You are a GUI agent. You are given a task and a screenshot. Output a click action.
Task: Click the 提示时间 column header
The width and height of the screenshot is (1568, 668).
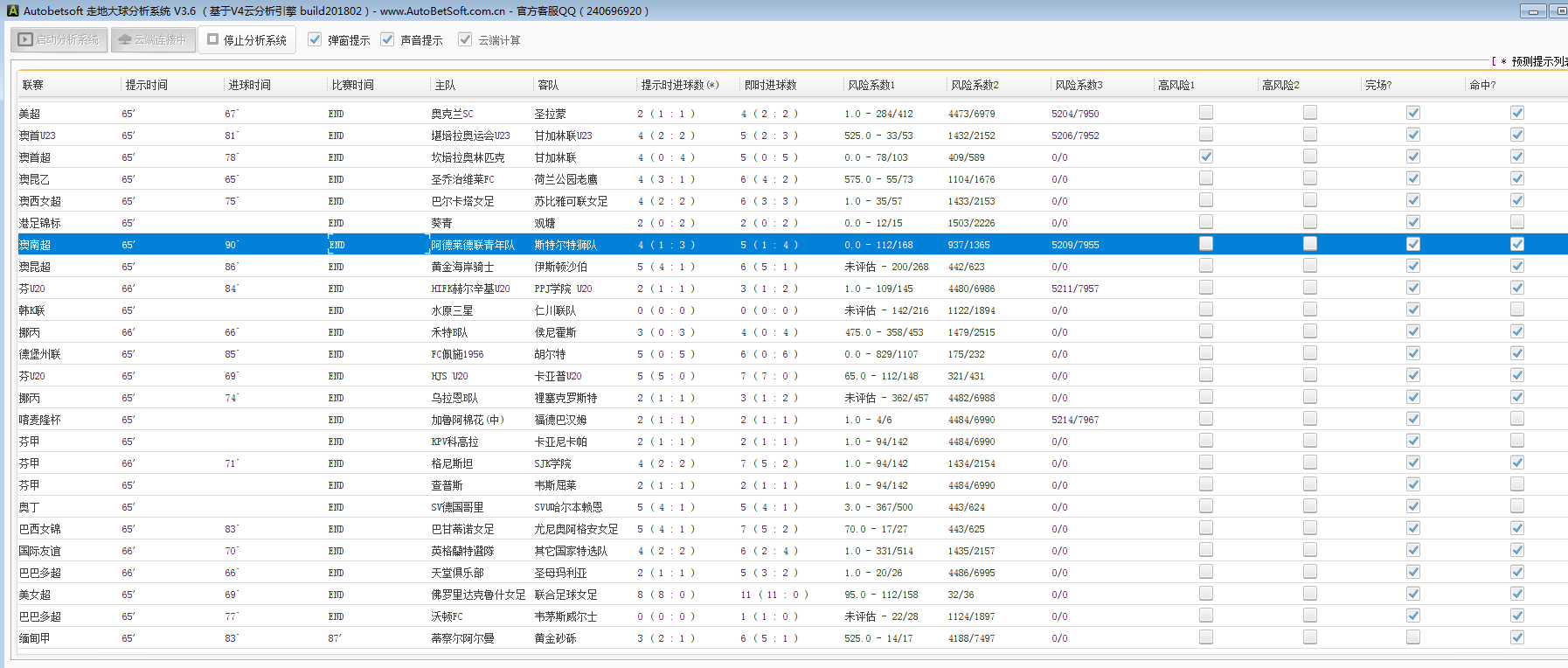click(x=146, y=85)
